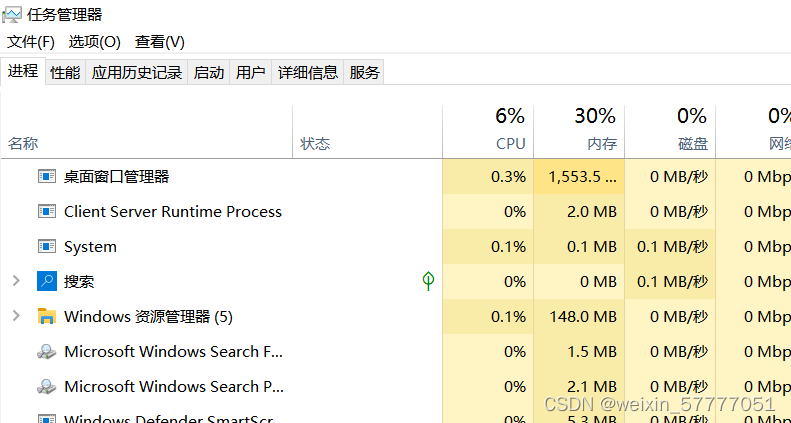Image resolution: width=791 pixels, height=423 pixels.
Task: Select the 桌面窗口管理器 process name
Action: (117, 176)
